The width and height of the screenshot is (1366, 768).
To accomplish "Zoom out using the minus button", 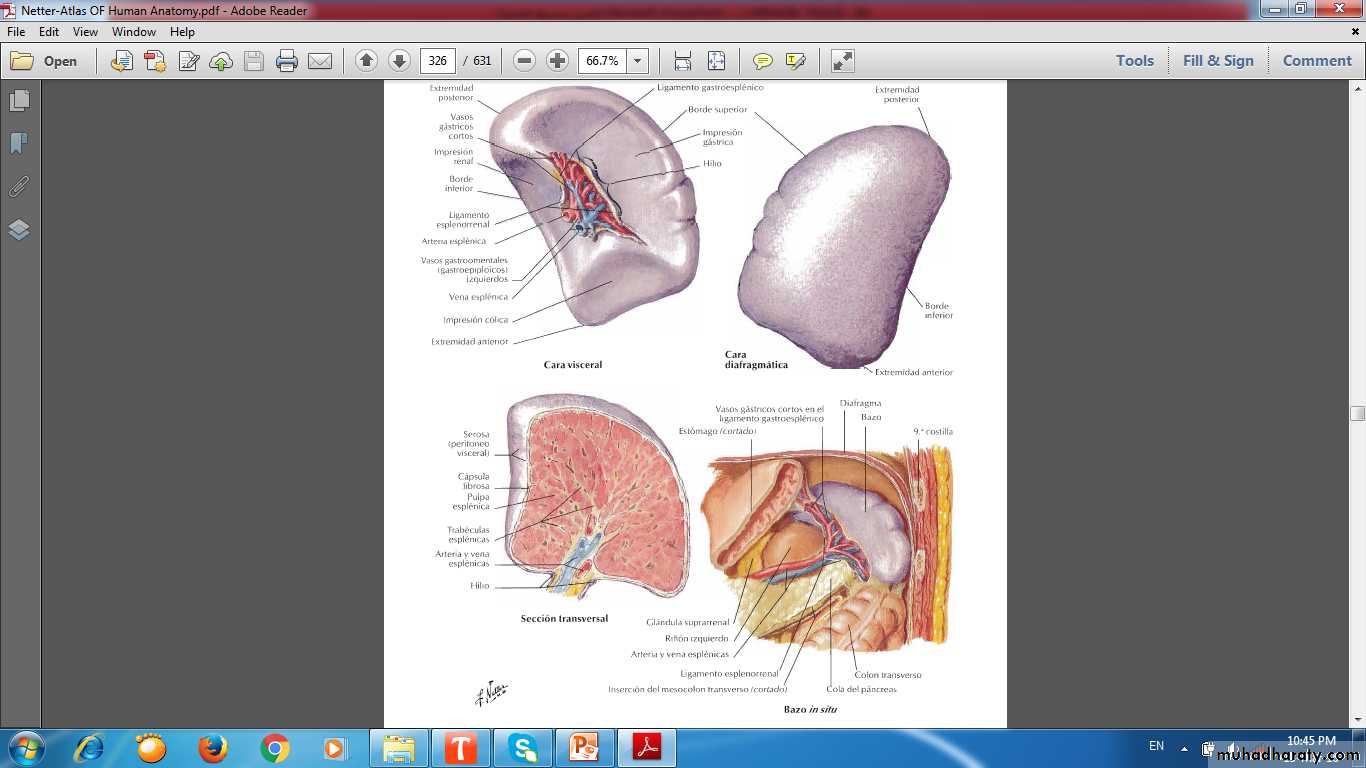I will 524,61.
